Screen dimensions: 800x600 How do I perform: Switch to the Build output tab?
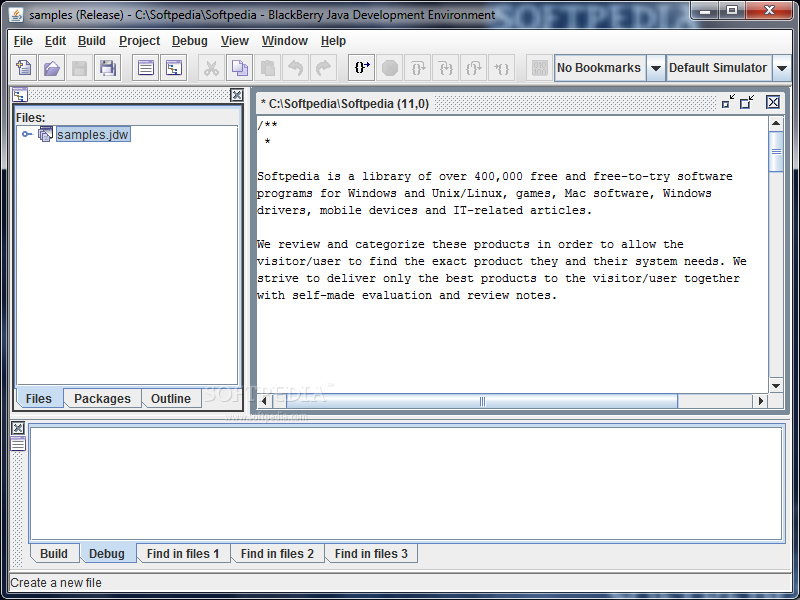54,554
